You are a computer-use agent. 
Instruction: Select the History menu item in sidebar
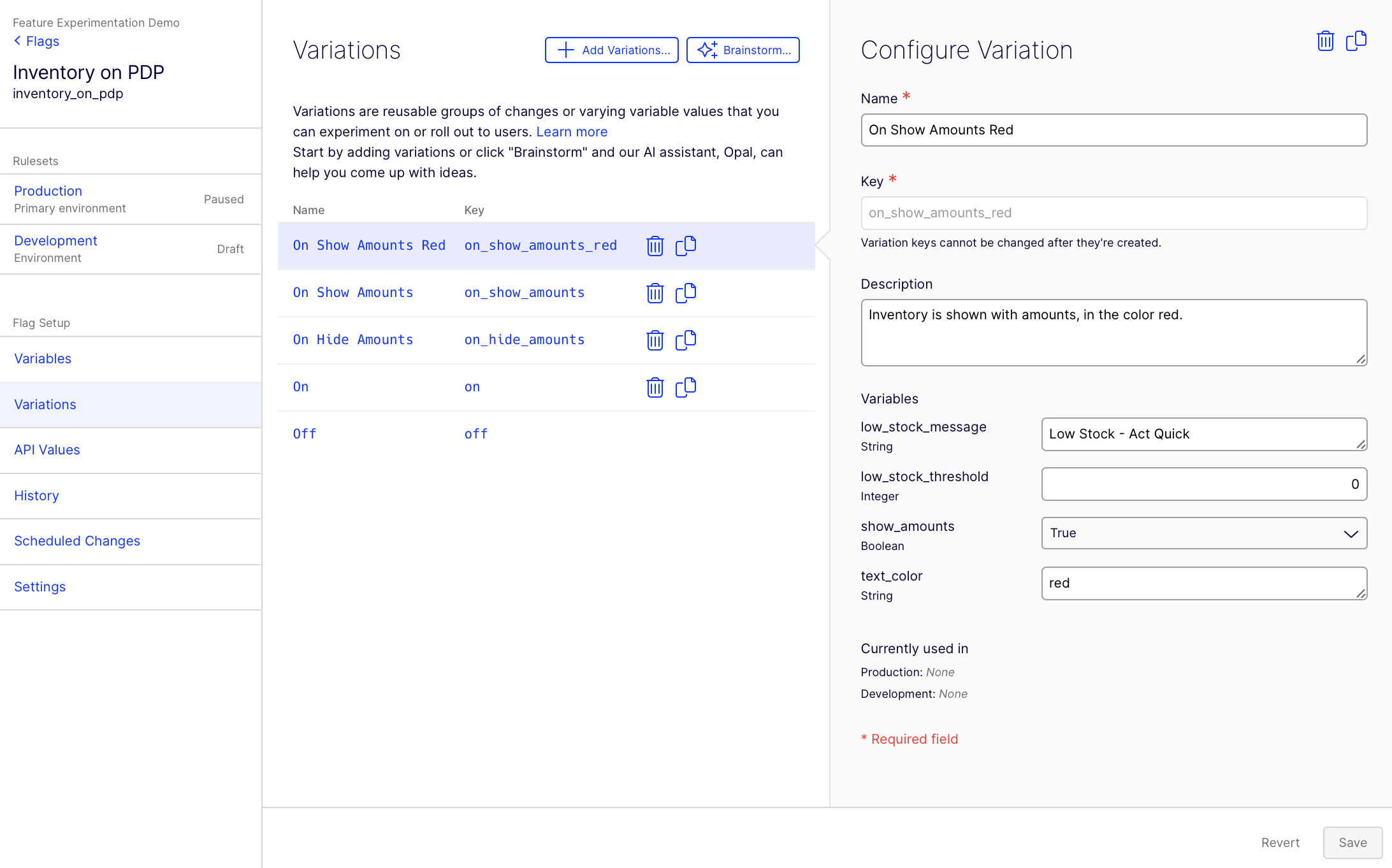(37, 494)
